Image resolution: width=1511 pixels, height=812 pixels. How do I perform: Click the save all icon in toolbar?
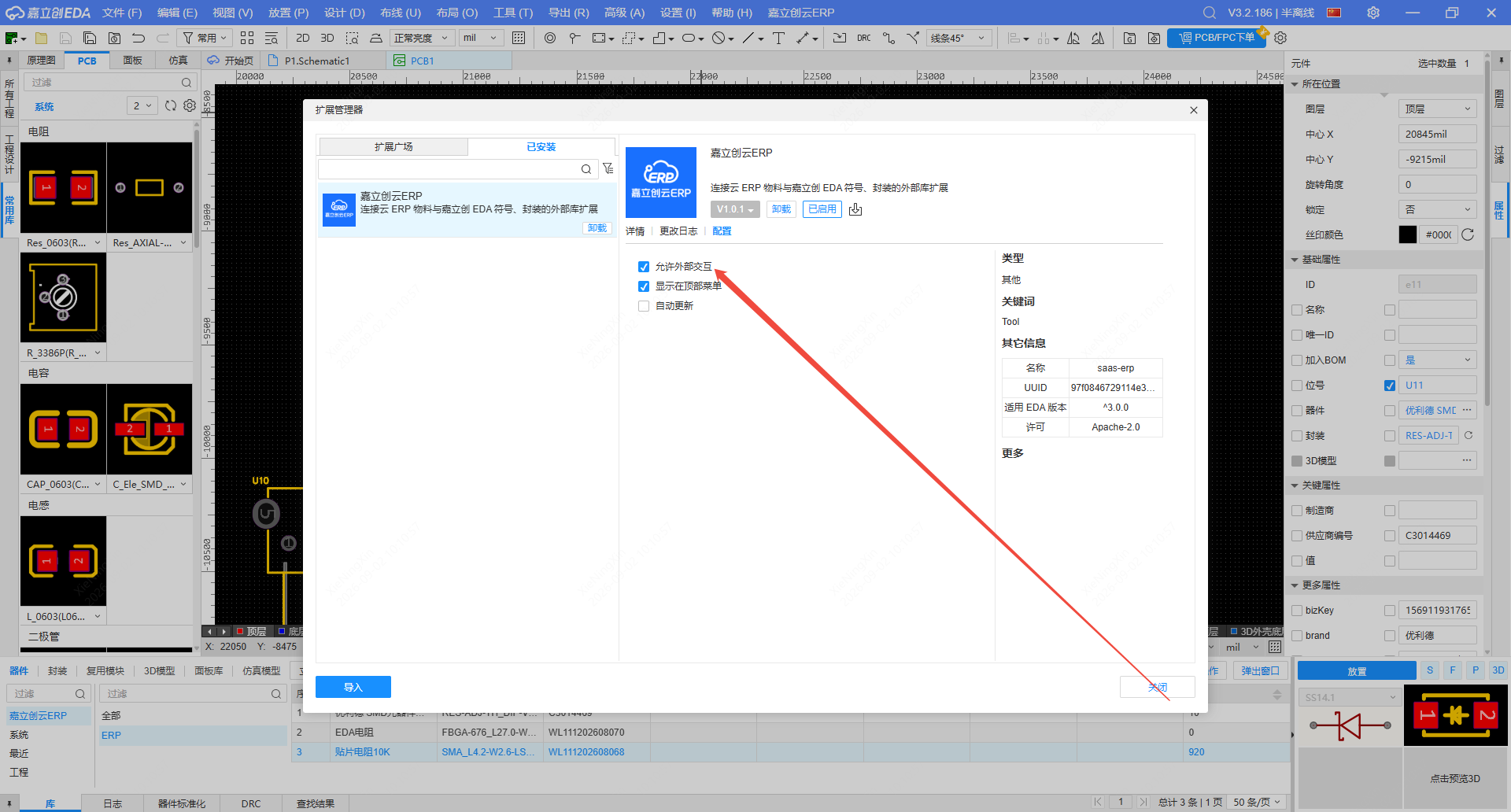(90, 38)
